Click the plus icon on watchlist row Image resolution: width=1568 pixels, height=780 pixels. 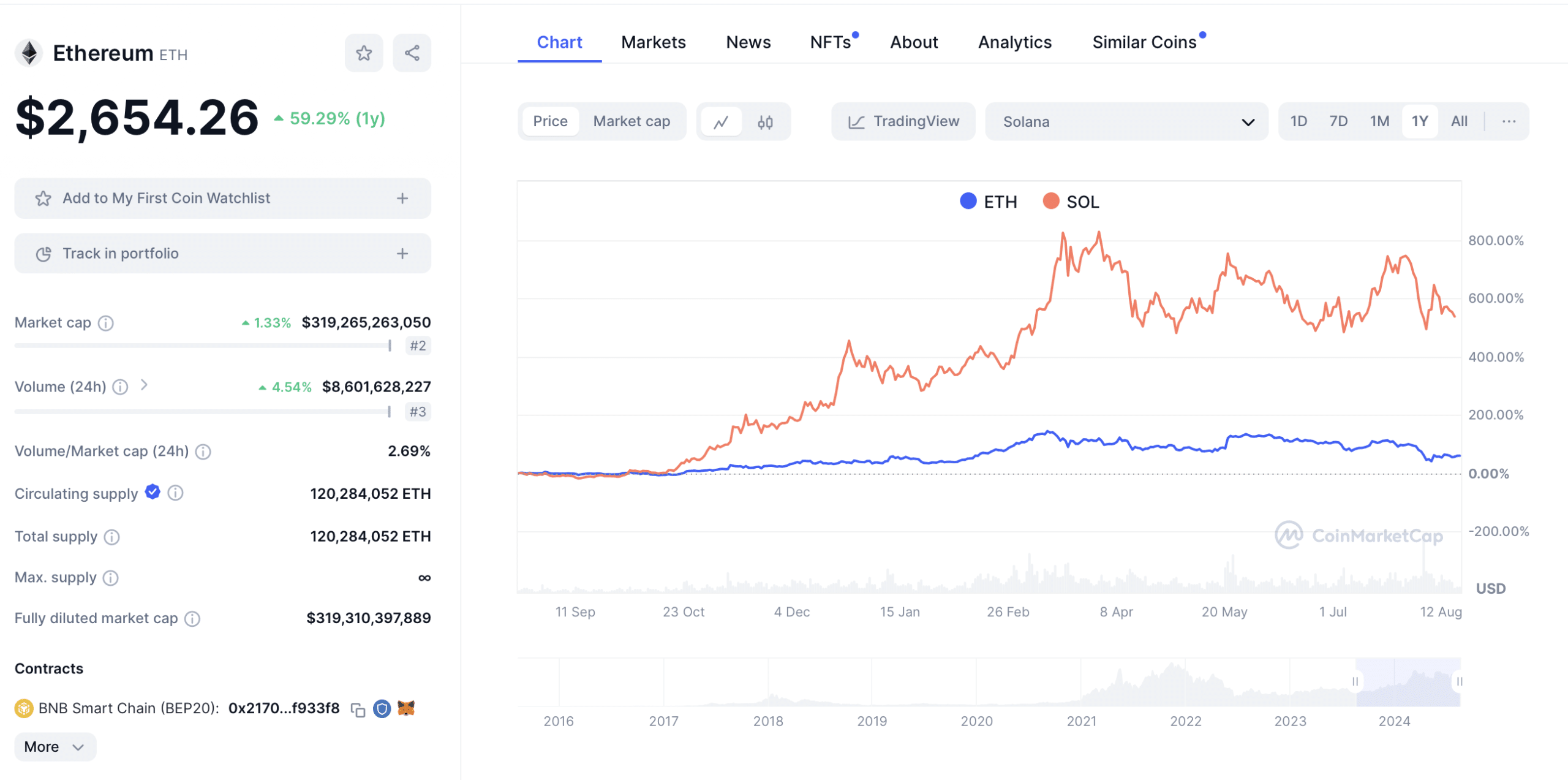click(x=402, y=199)
